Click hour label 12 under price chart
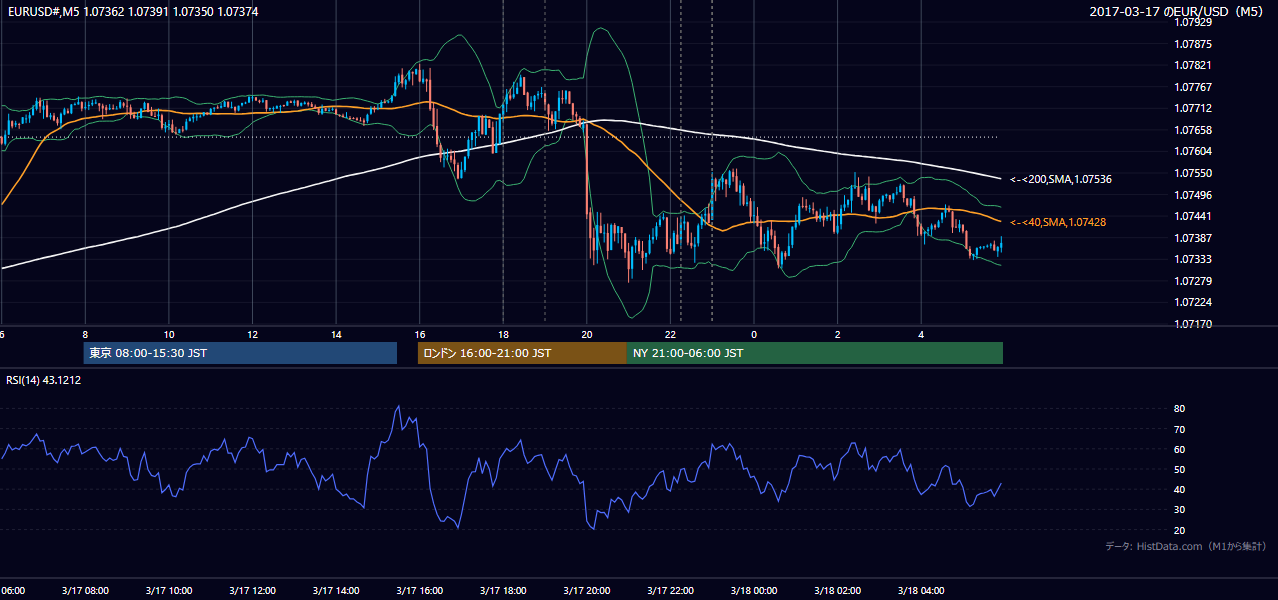Screen dimensions: 1278x600 click(252, 335)
